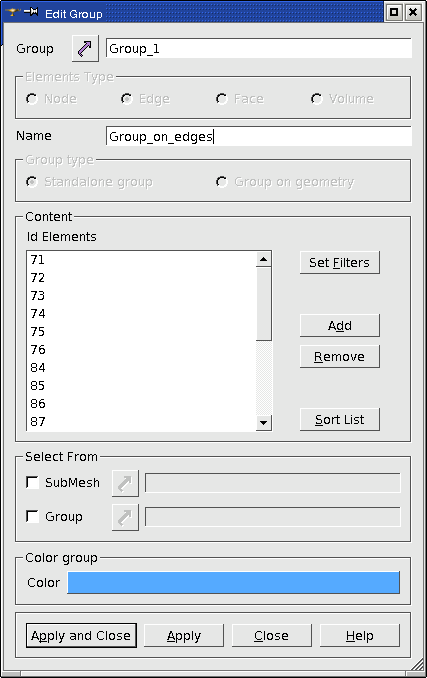This screenshot has height=678, width=427.
Task: Open the color picker via the blue swatch
Action: (x=233, y=582)
